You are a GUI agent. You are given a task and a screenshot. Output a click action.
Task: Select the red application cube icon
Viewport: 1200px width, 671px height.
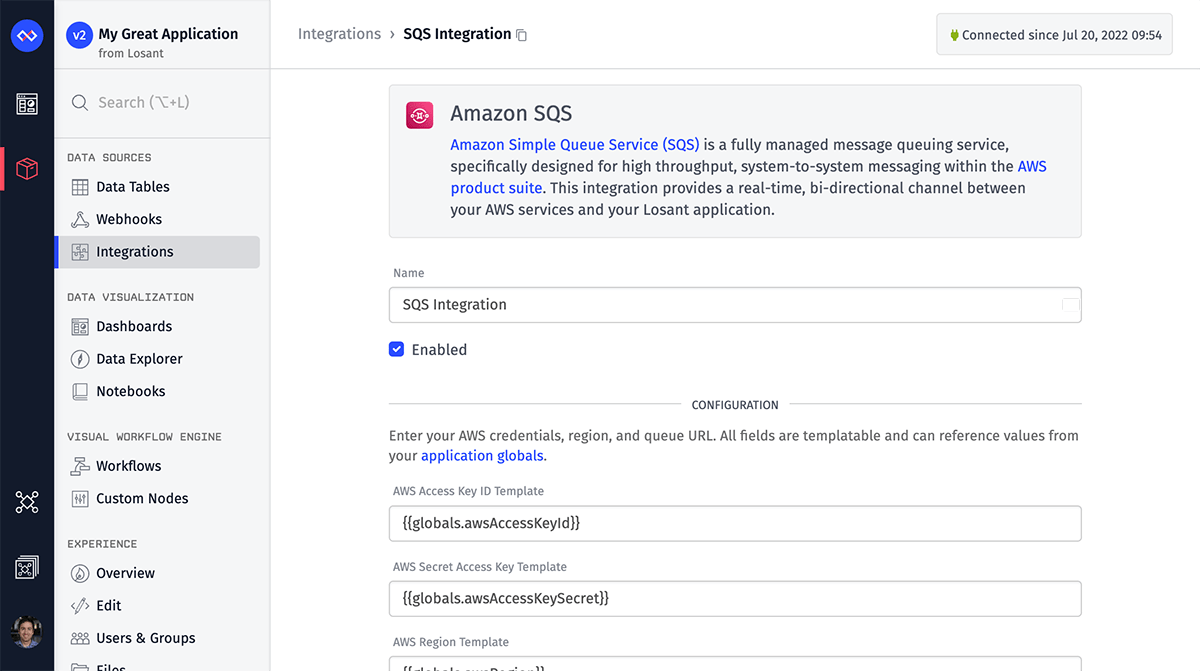(26, 168)
